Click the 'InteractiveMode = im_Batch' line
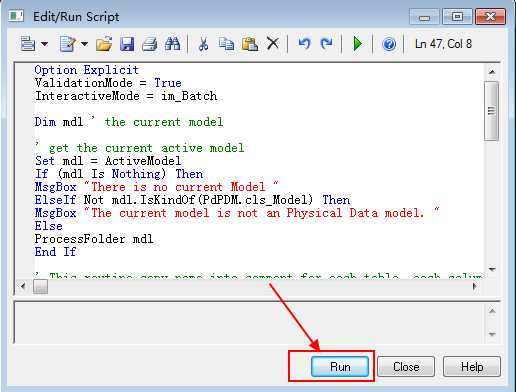Screen dimensions: 516x392 point(126,96)
